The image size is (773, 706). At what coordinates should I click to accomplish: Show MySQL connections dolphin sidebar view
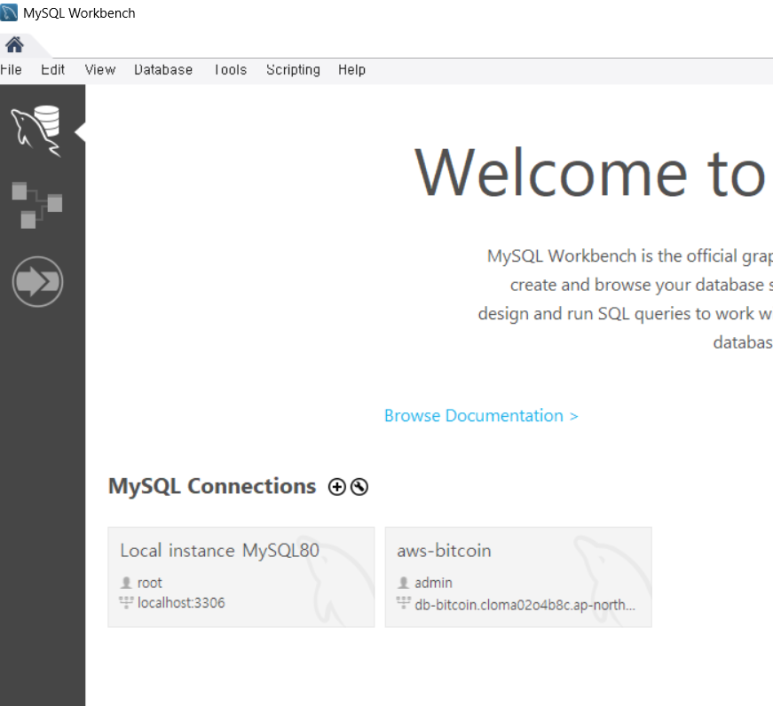pos(36,131)
